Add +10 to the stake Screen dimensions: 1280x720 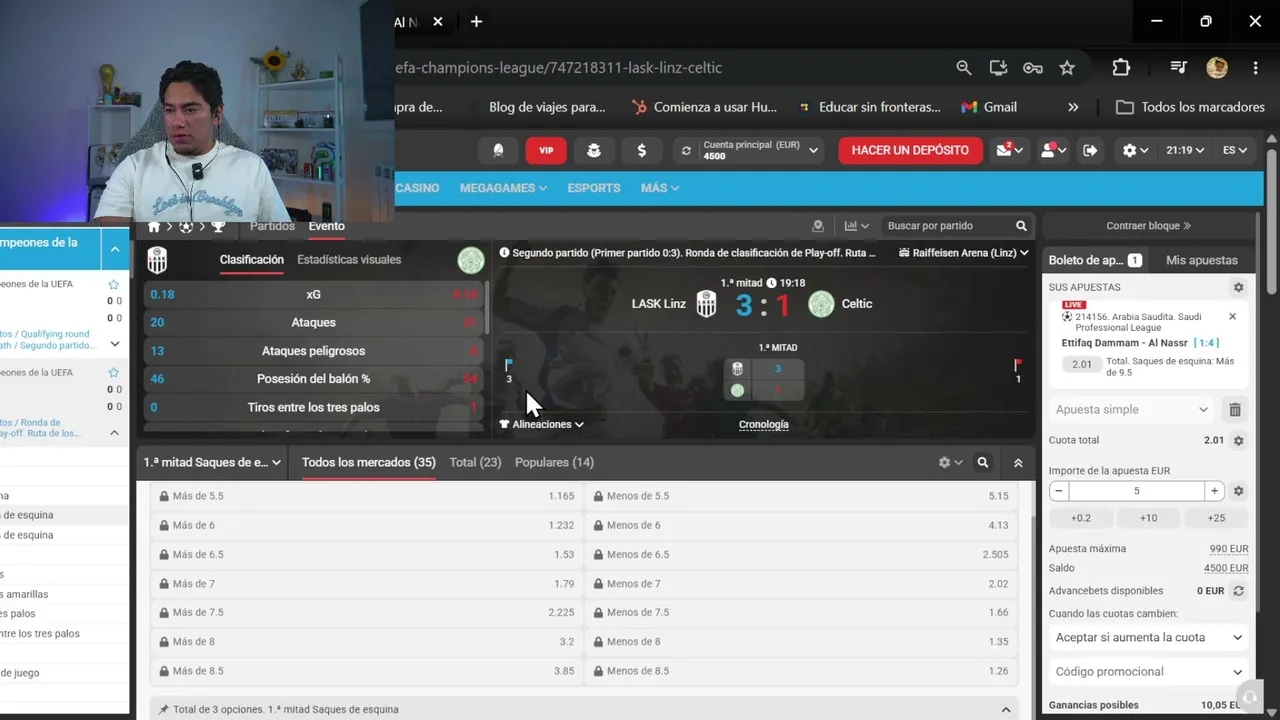pyautogui.click(x=1148, y=518)
